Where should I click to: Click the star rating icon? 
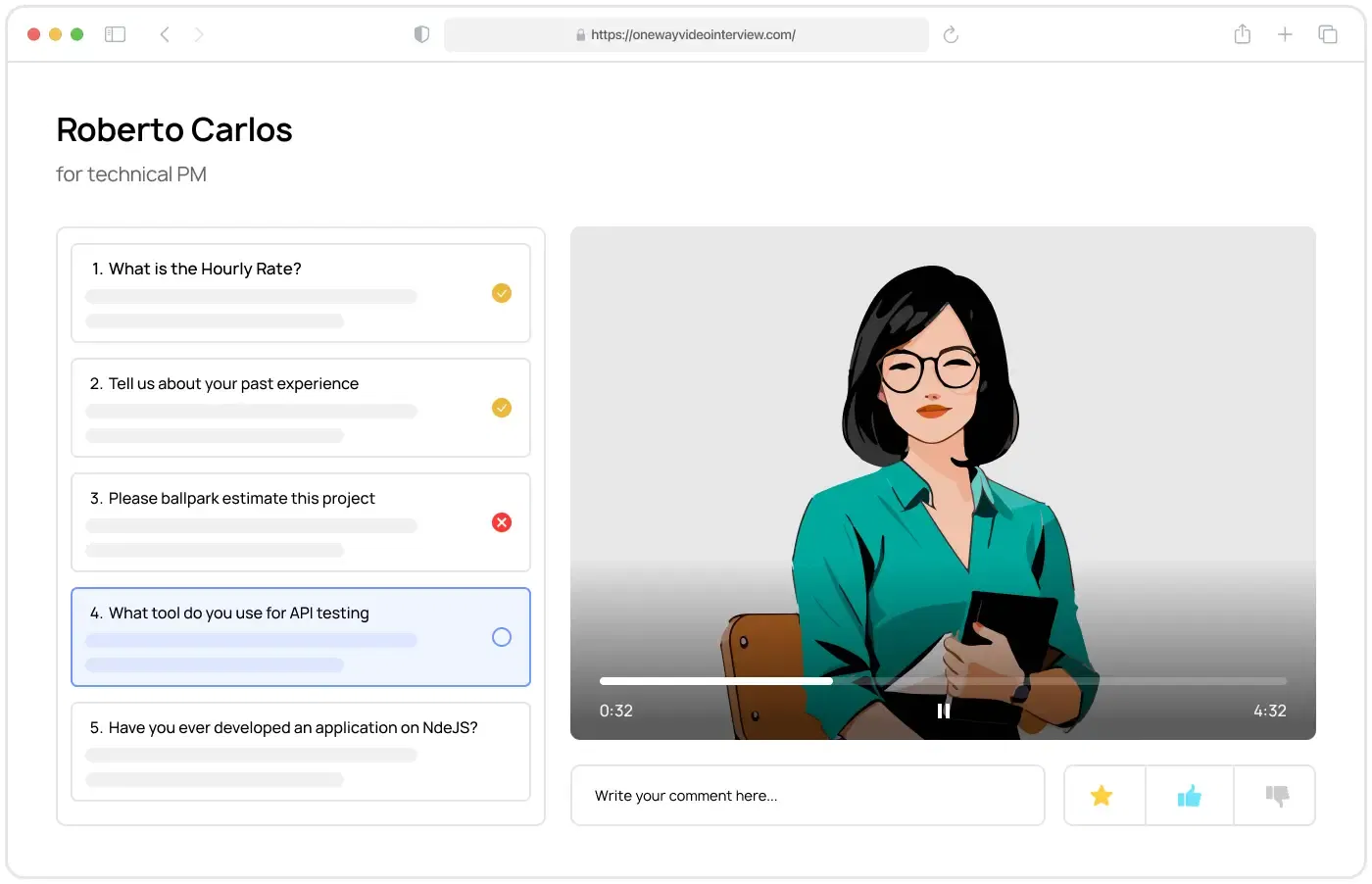click(1102, 795)
